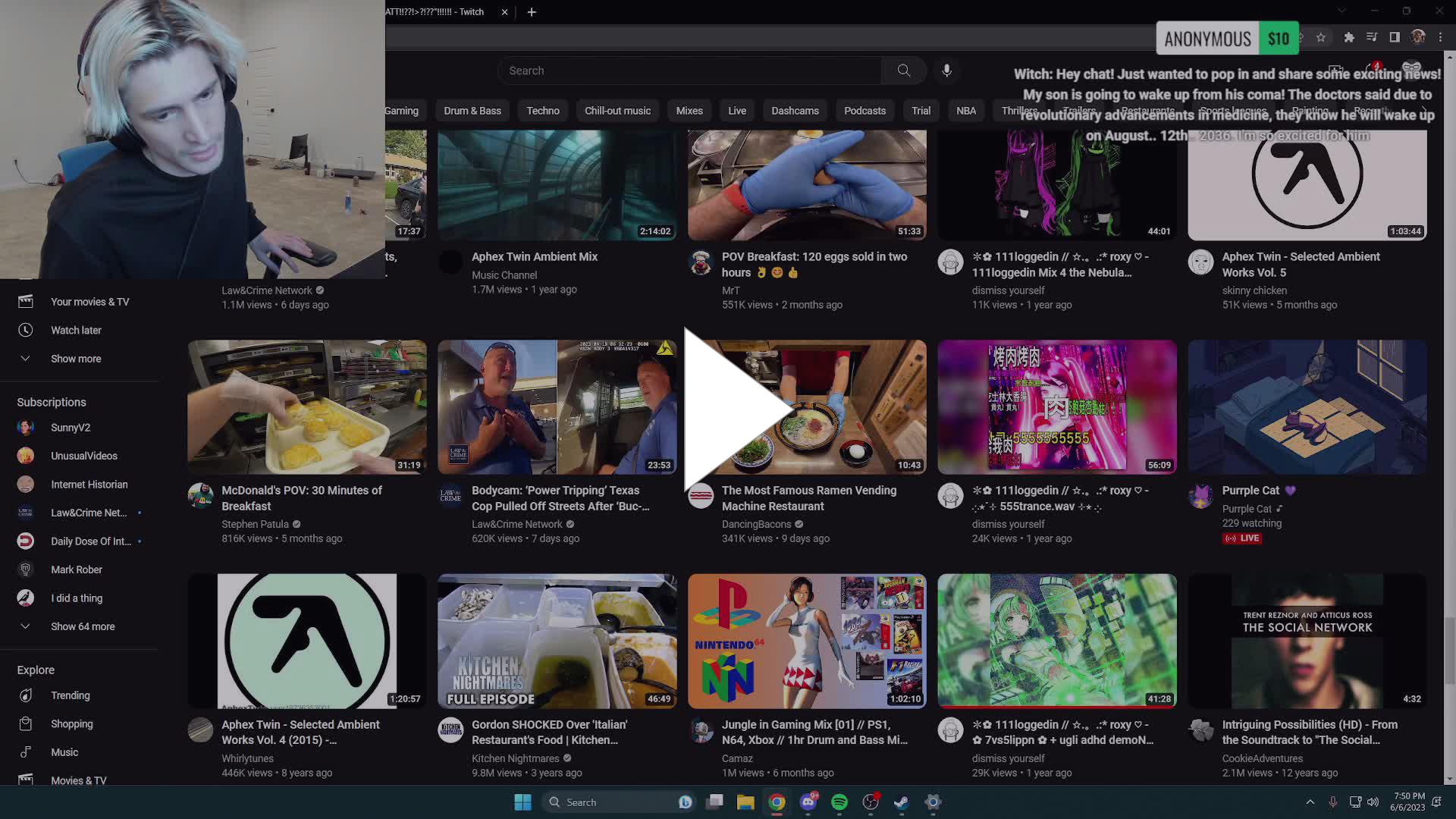Toggle the browser side panel
Image resolution: width=1456 pixels, height=819 pixels.
pos(1394,37)
